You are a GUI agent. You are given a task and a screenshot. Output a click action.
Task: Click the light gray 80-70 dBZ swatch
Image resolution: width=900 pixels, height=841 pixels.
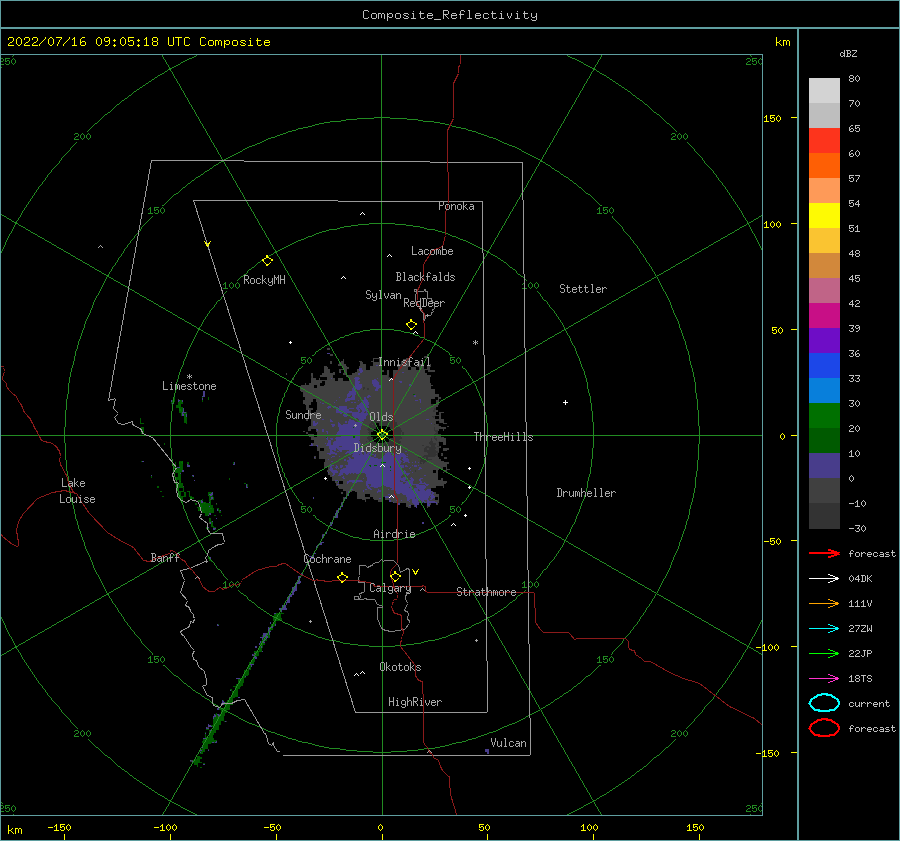click(824, 91)
